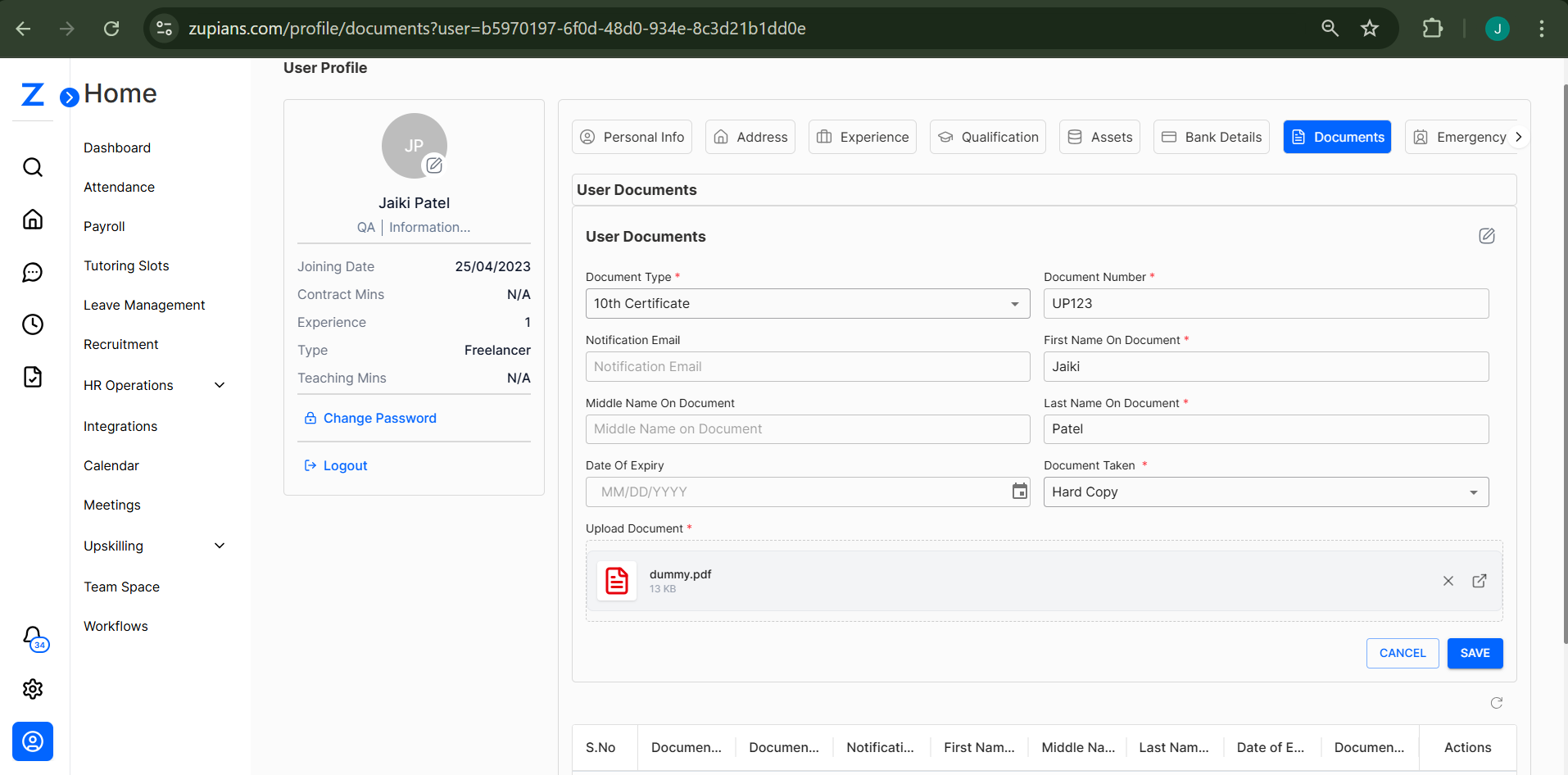
Task: Open search from the left icon rail
Action: pos(32,166)
